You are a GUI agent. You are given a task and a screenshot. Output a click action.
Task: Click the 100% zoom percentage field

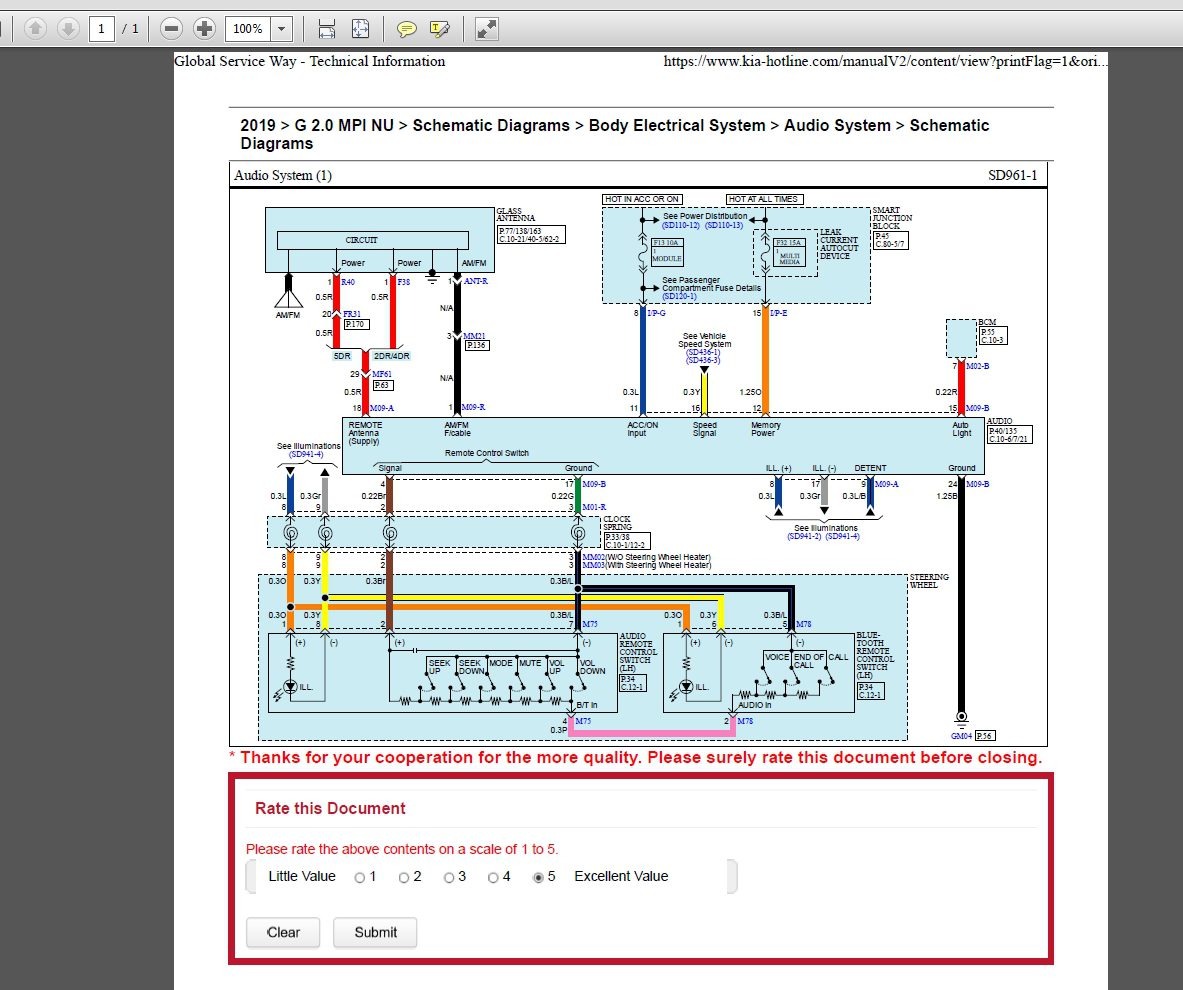[x=248, y=29]
